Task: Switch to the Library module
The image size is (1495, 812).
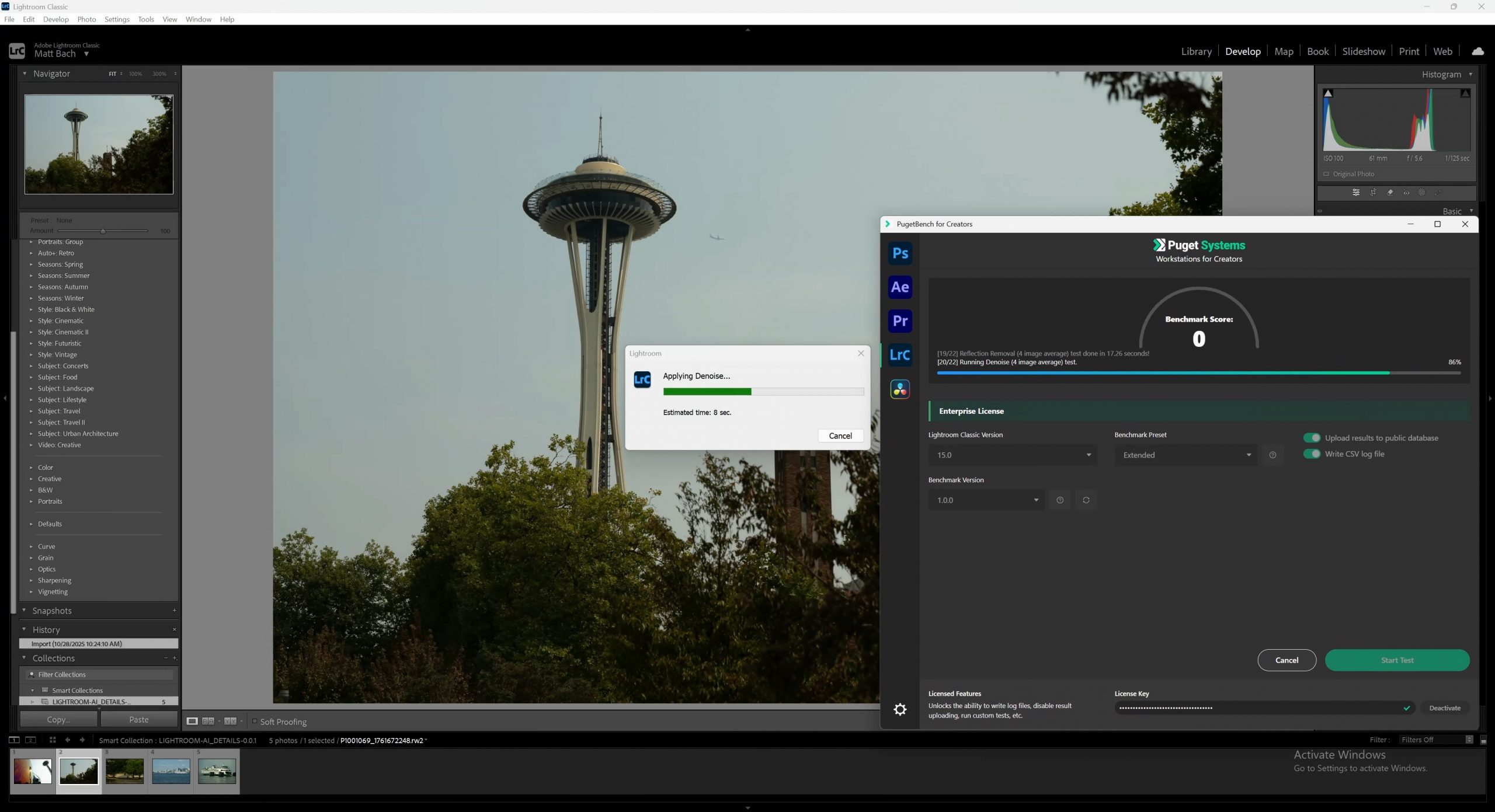Action: click(1196, 51)
